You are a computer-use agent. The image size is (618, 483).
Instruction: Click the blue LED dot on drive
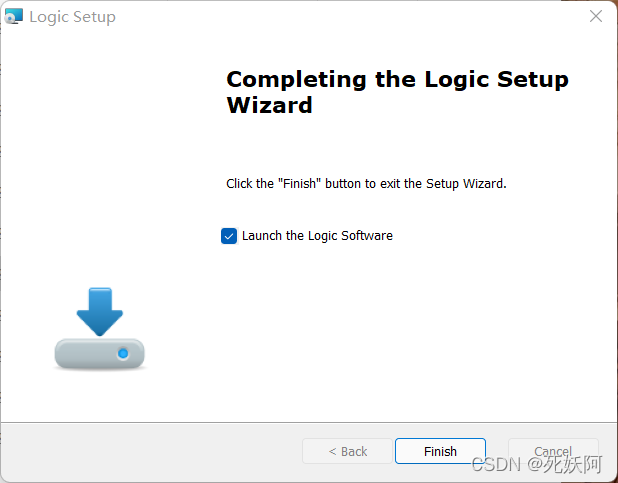point(123,354)
